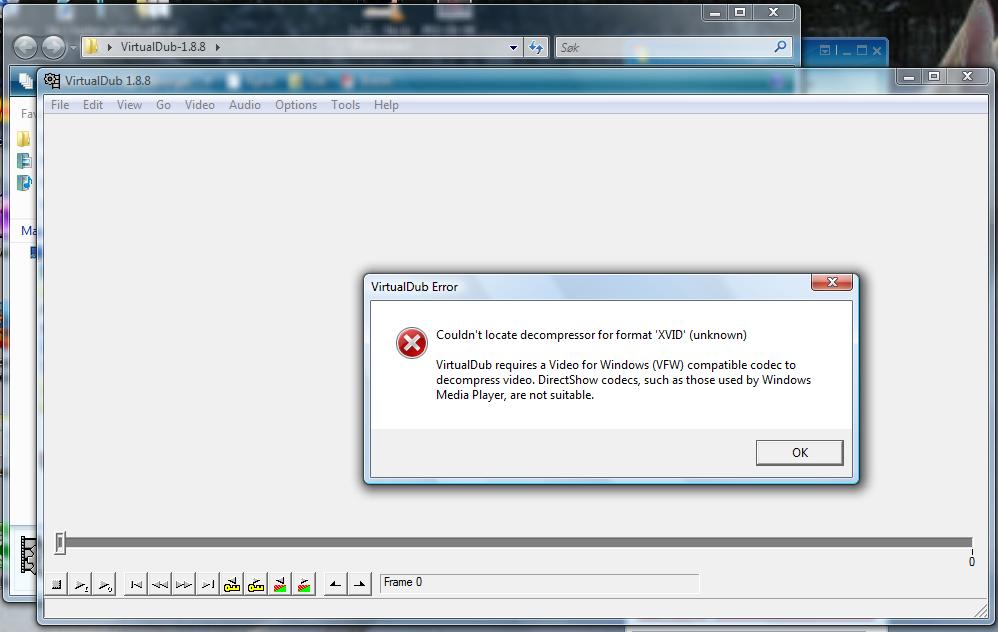Close the Explorer window behind VirtualDub

pos(774,12)
